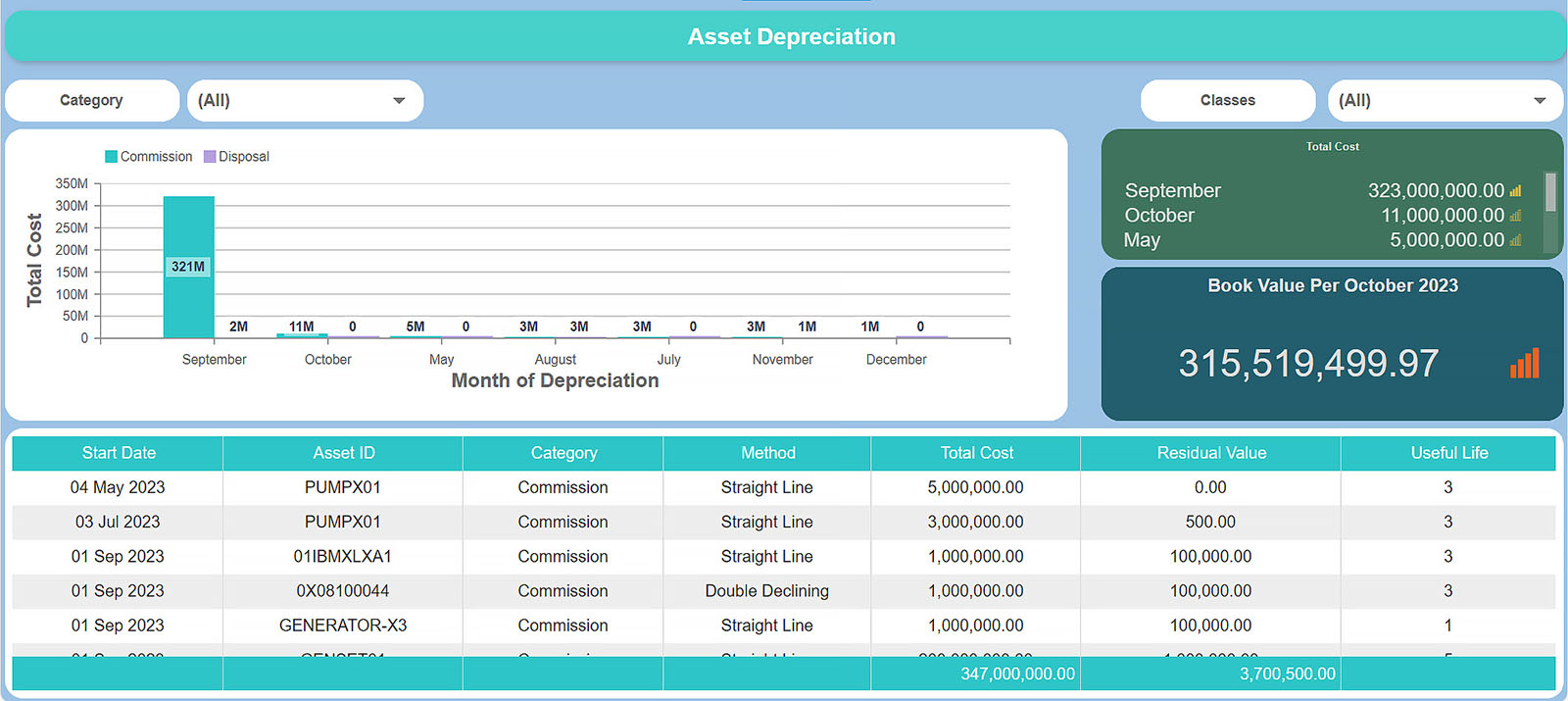Click the Residual Value column header
This screenshot has width=1568, height=701.
1211,453
